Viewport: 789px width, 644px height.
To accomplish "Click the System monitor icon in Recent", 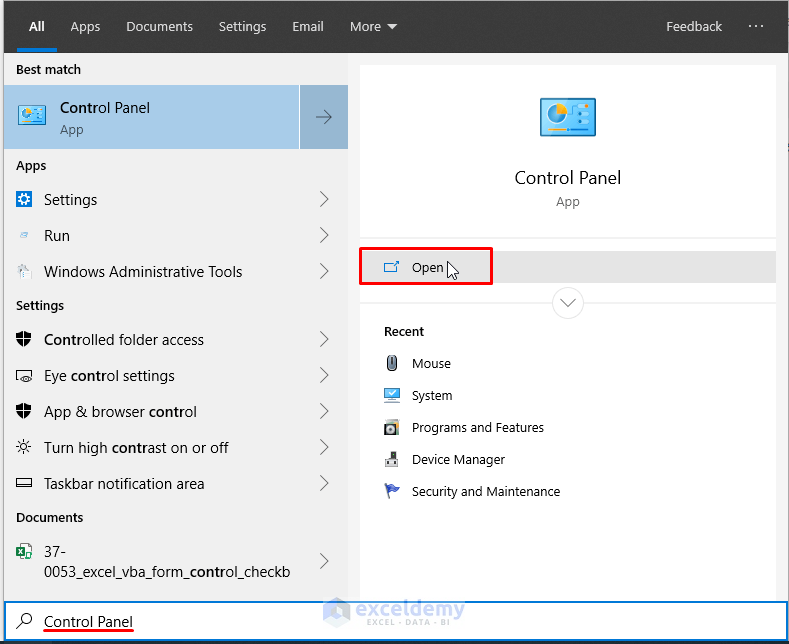I will click(x=391, y=395).
